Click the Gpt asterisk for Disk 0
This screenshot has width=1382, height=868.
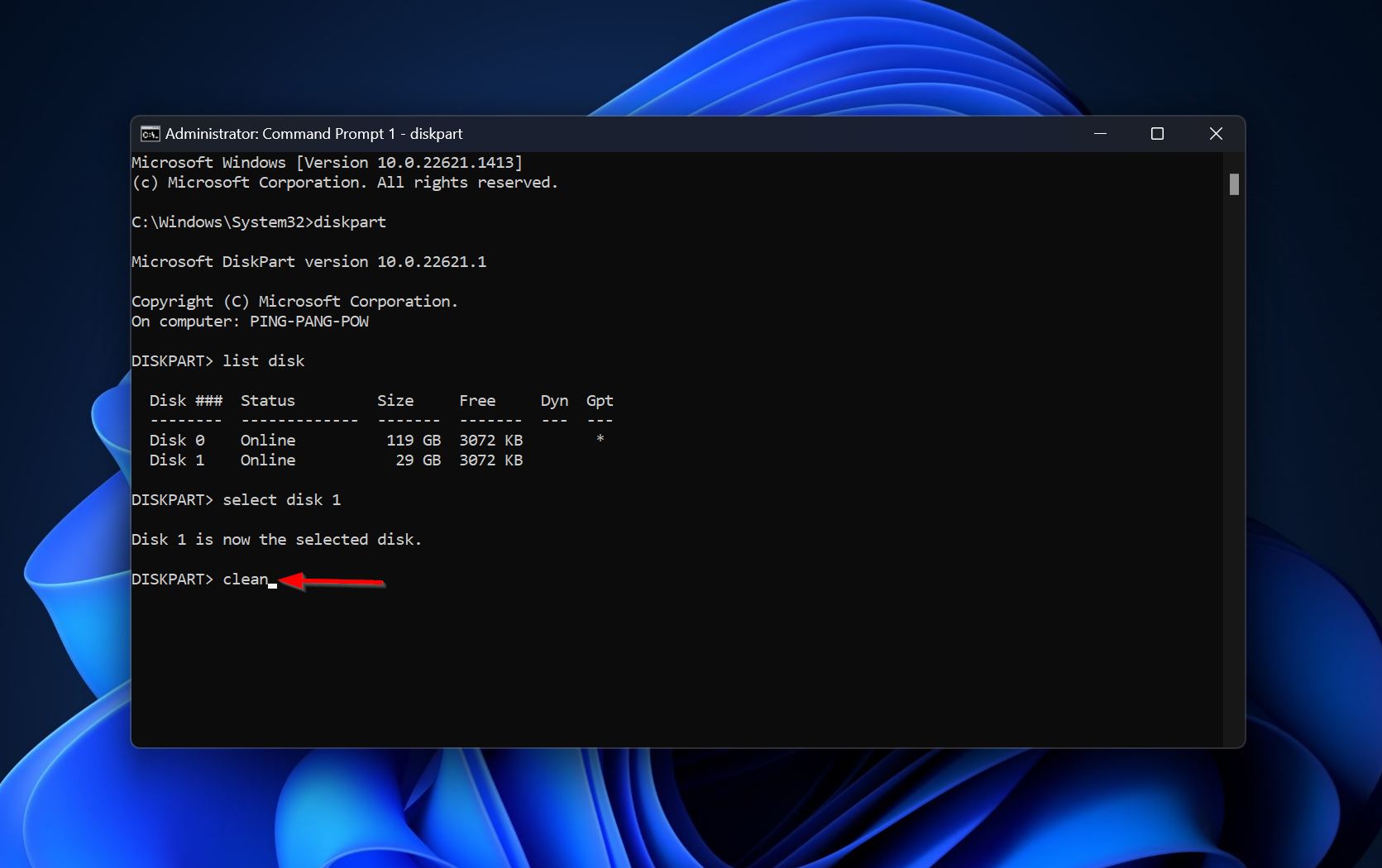coord(600,439)
